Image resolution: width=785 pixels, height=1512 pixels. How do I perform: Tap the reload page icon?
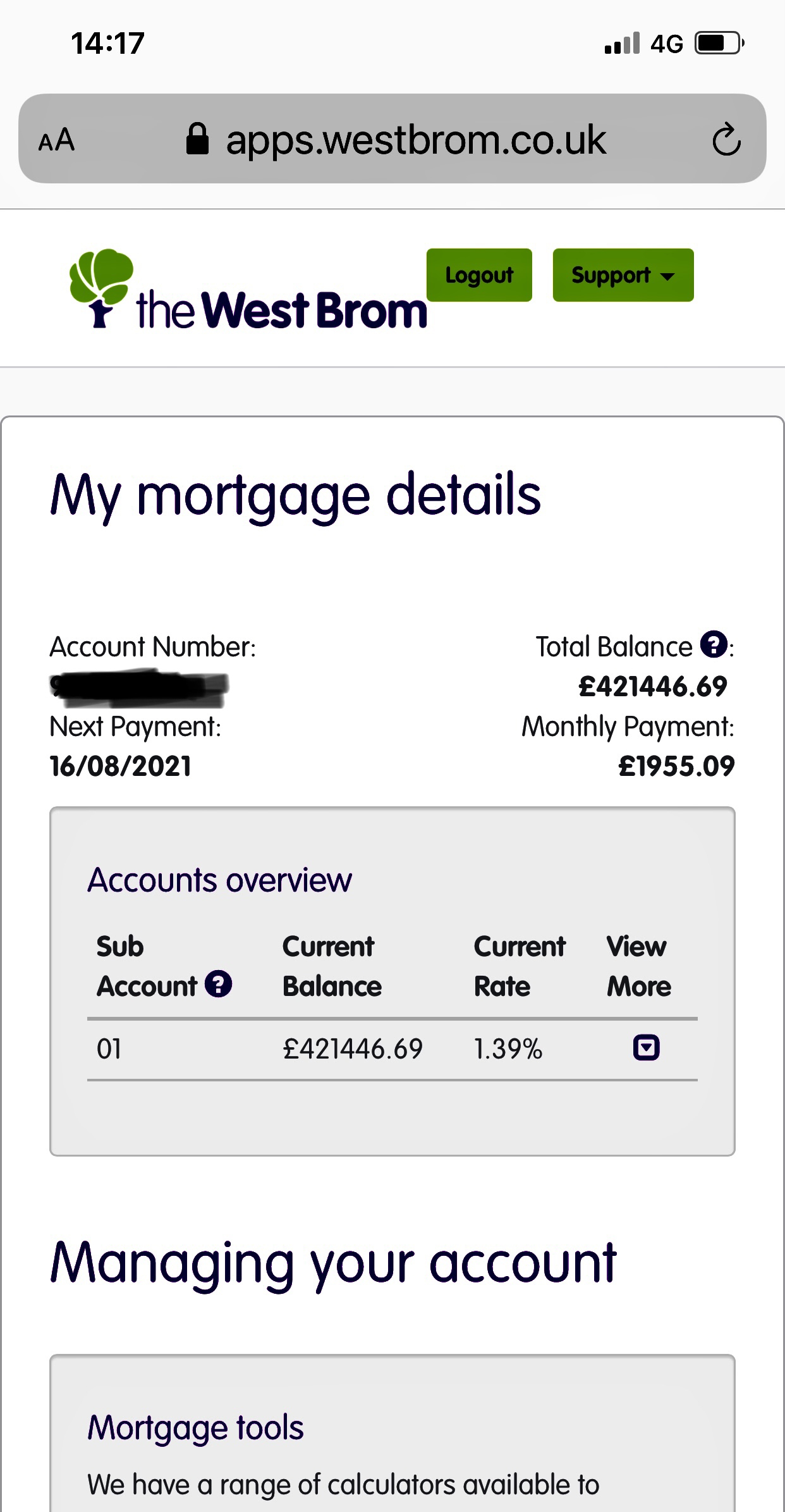(x=726, y=139)
